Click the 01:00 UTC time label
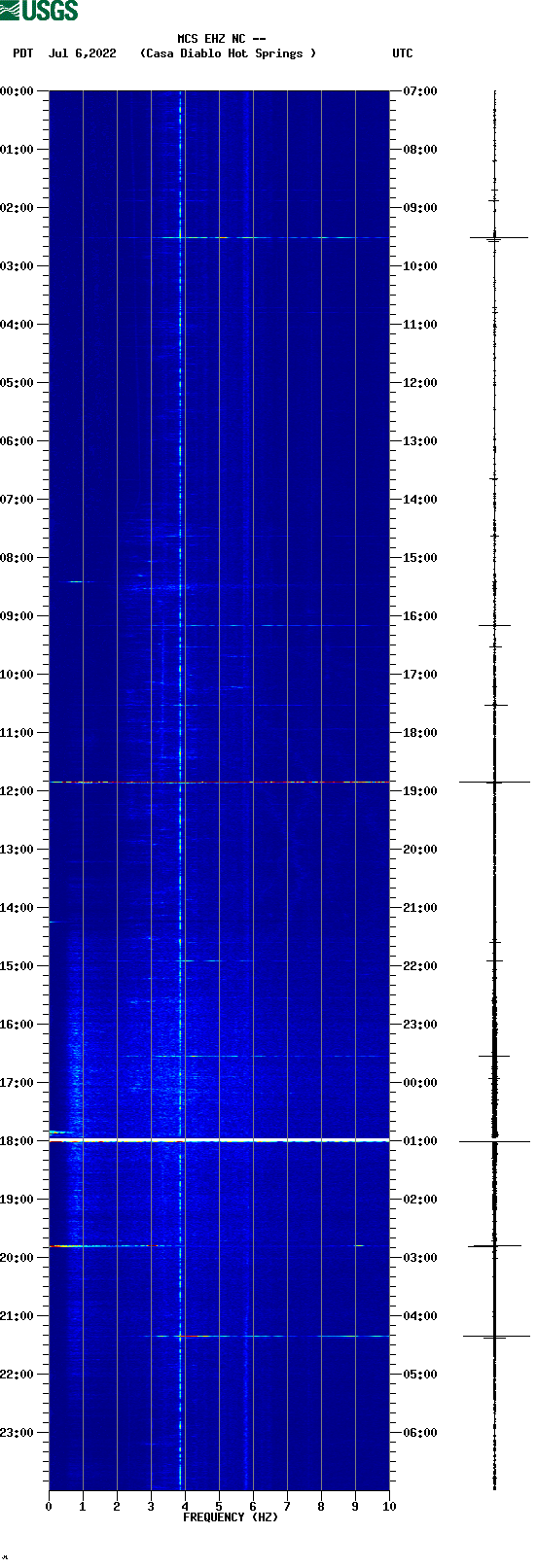The height and width of the screenshot is (1568, 537). pyautogui.click(x=420, y=1141)
